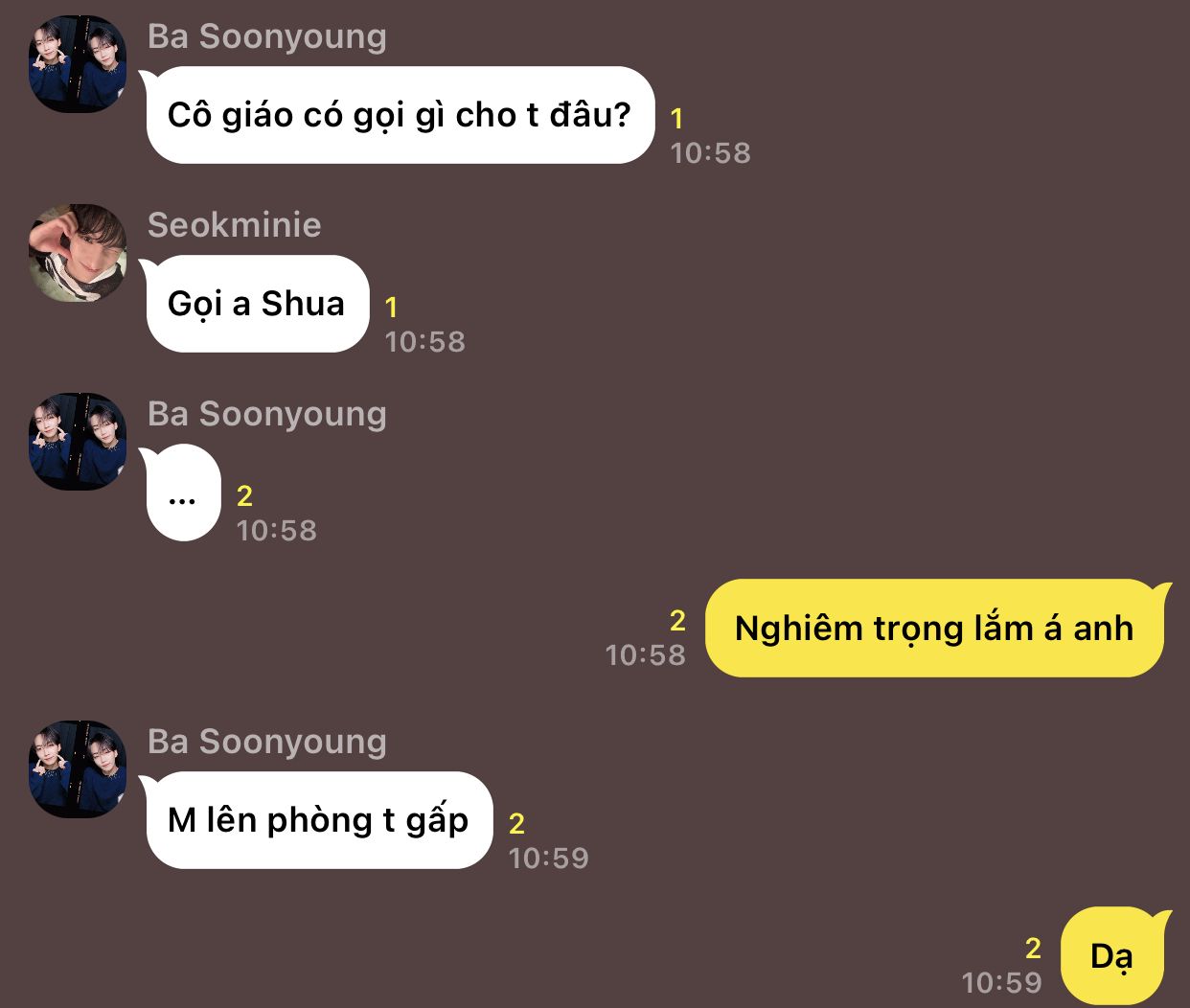Select the "..." message bubble

pyautogui.click(x=183, y=493)
